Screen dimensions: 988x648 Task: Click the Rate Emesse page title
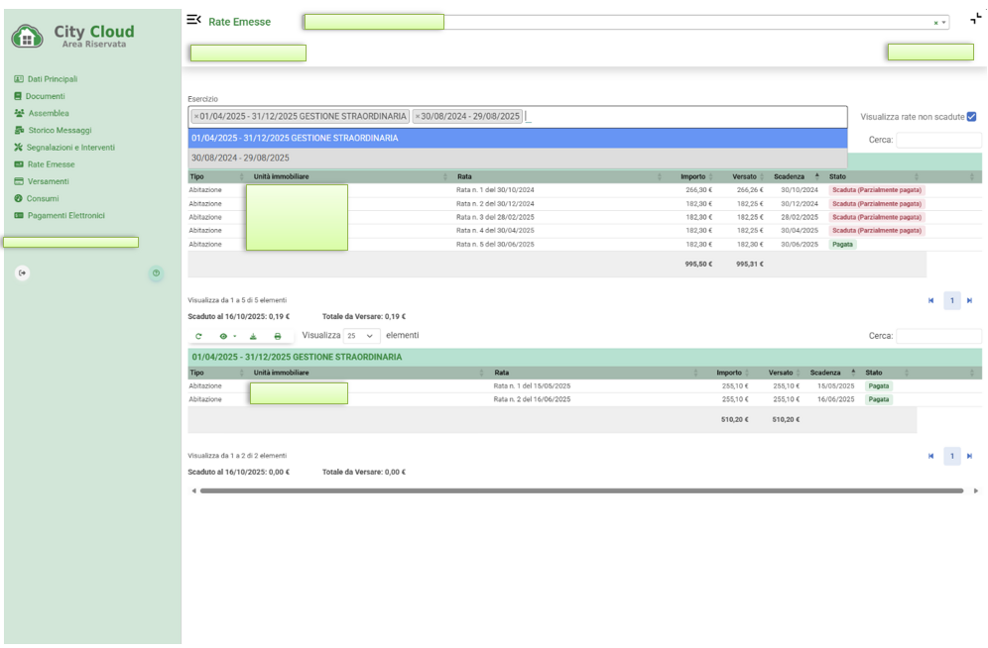(239, 22)
